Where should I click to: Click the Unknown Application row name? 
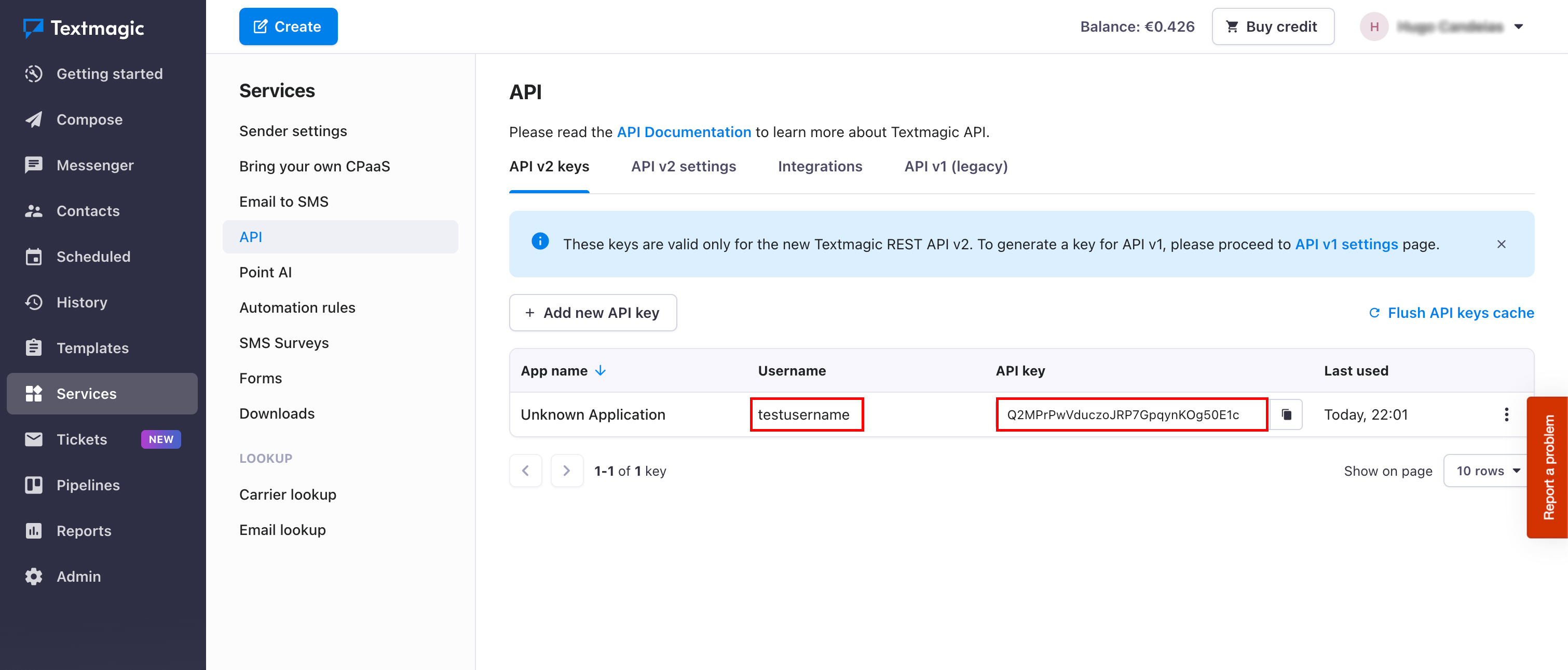pyautogui.click(x=592, y=414)
